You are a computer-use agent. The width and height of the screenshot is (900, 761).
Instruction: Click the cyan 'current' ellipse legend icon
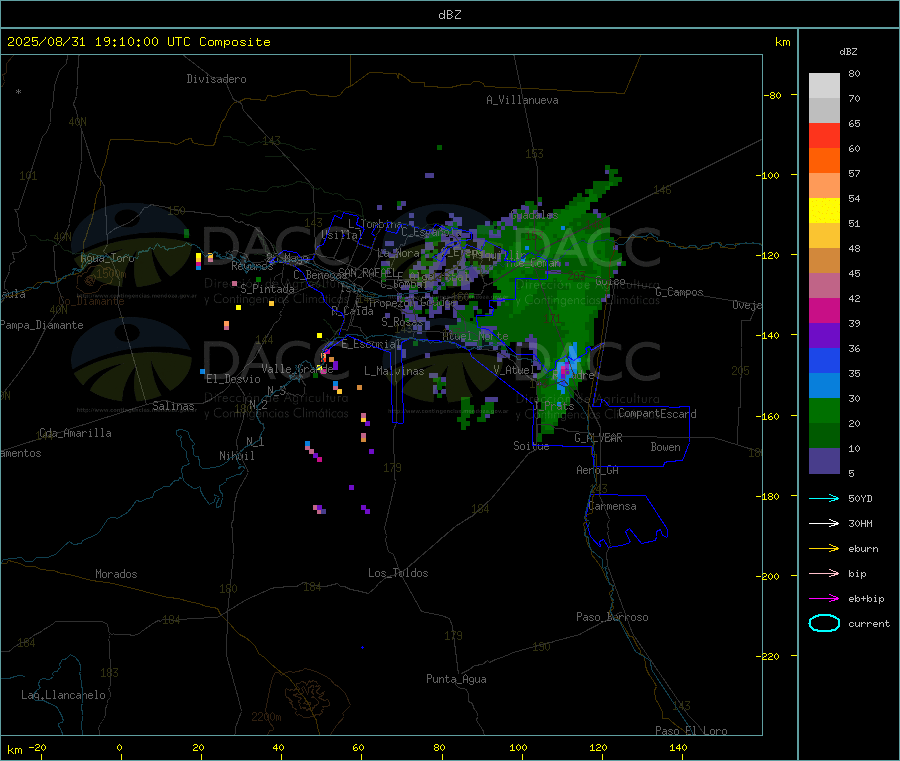pos(824,623)
